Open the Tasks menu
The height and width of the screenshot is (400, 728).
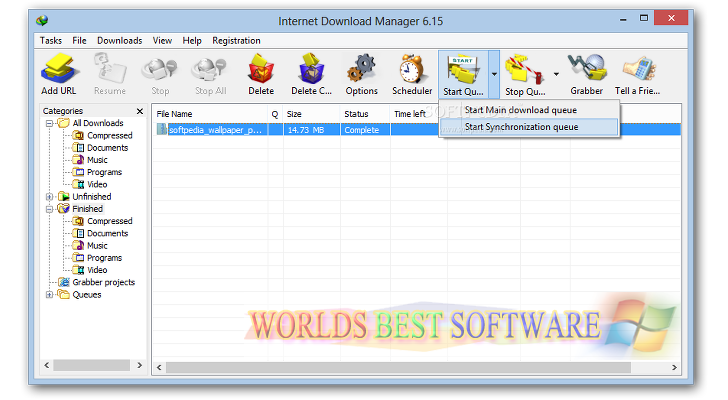(x=51, y=41)
